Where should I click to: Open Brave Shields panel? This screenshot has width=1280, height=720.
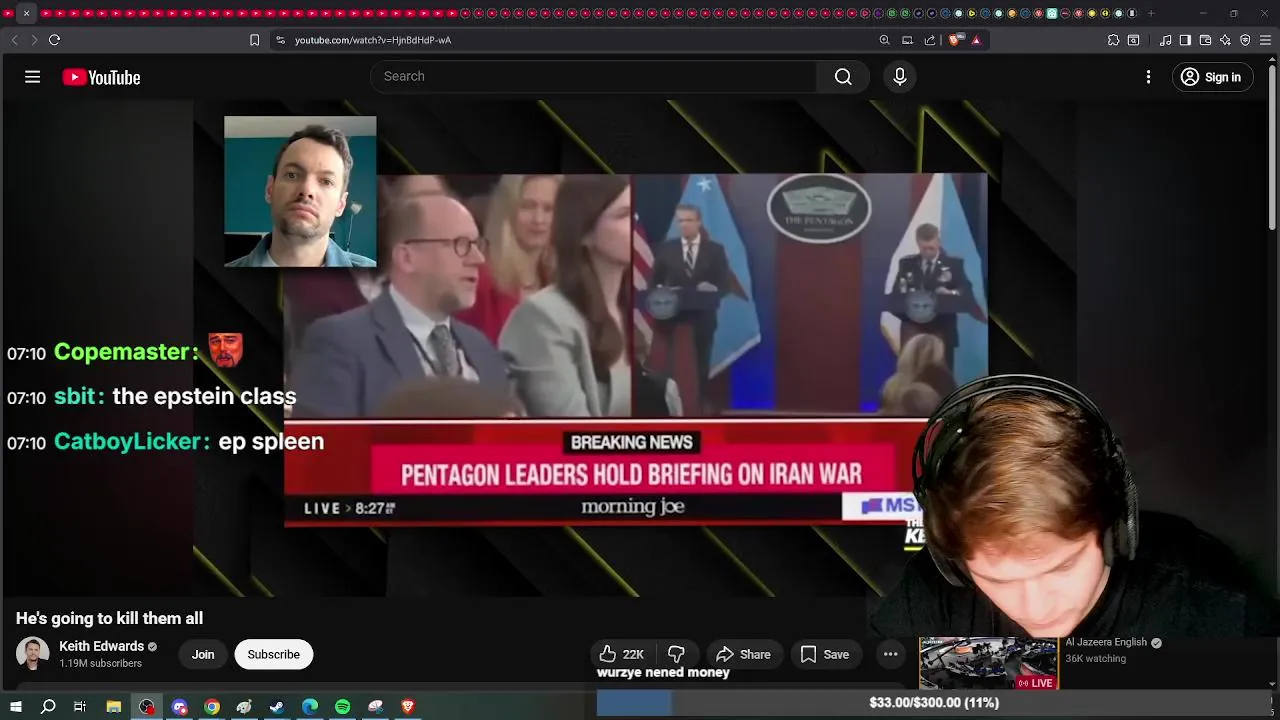coord(955,40)
